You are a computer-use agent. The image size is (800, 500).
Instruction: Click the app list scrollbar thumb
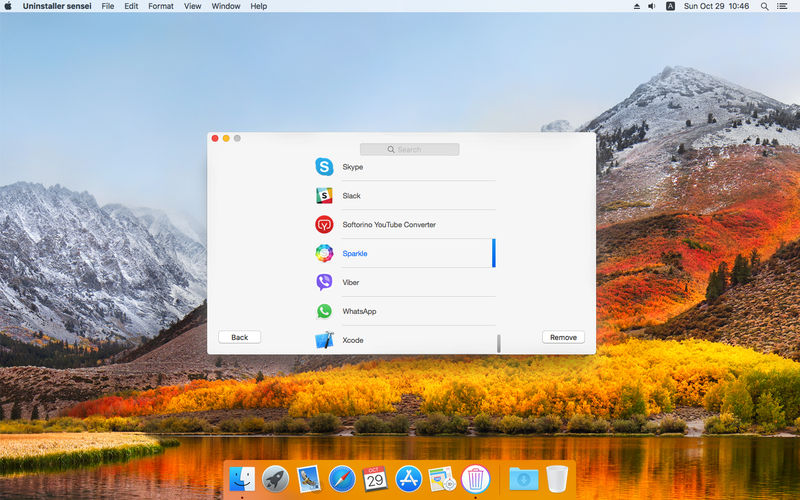(498, 343)
